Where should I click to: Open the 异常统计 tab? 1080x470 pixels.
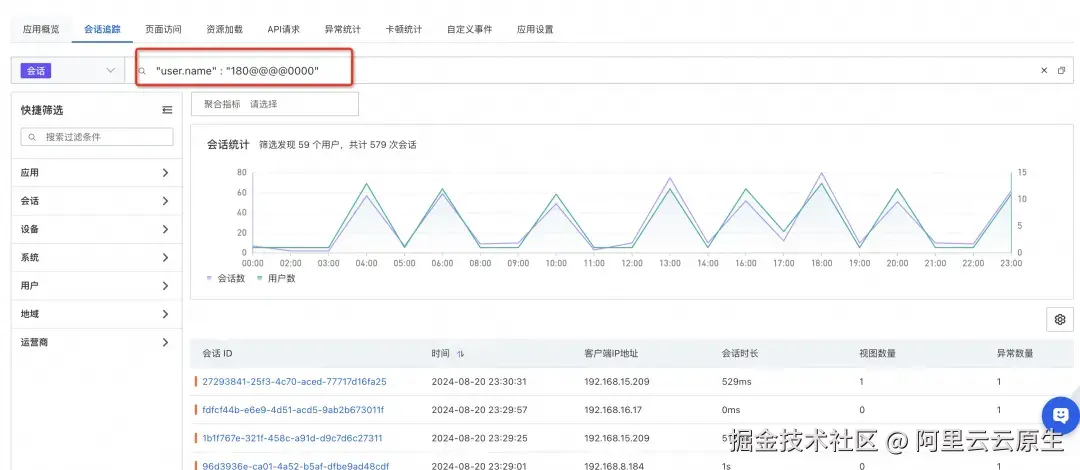pos(343,30)
